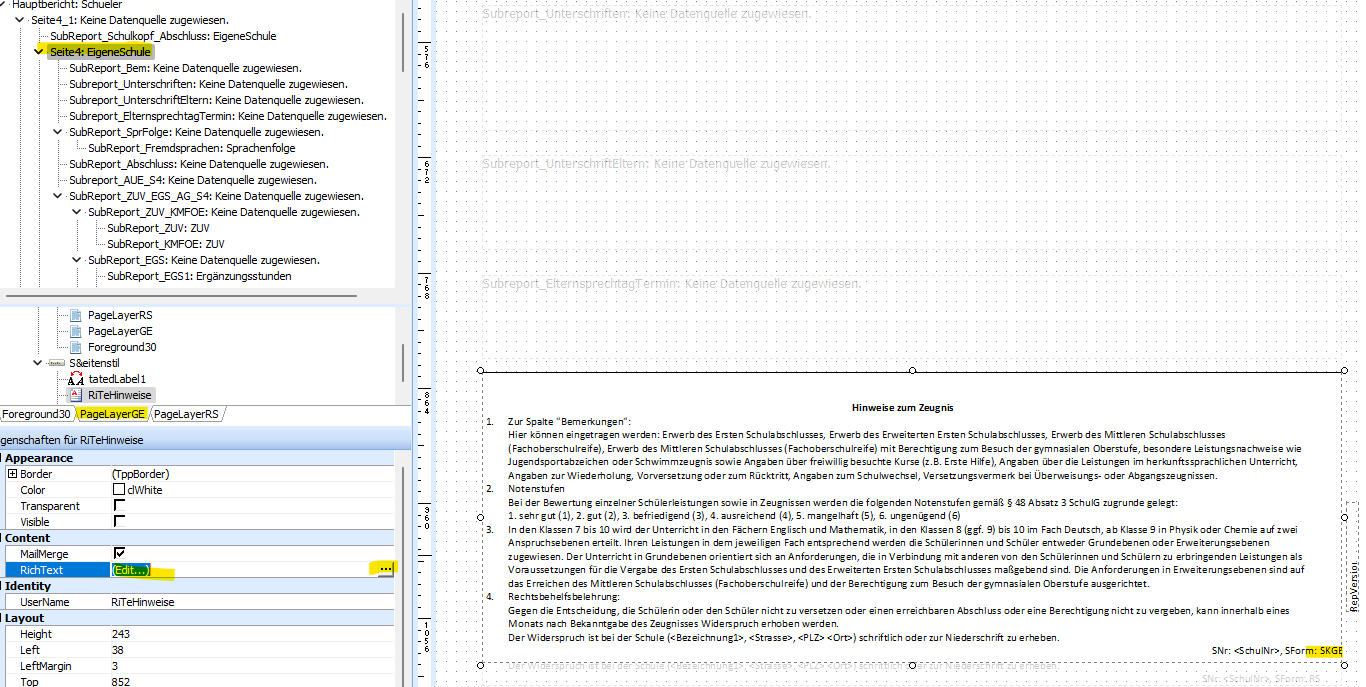The width and height of the screenshot is (1366, 687).
Task: Switch to the Foreground30 tab
Action: tap(36, 414)
